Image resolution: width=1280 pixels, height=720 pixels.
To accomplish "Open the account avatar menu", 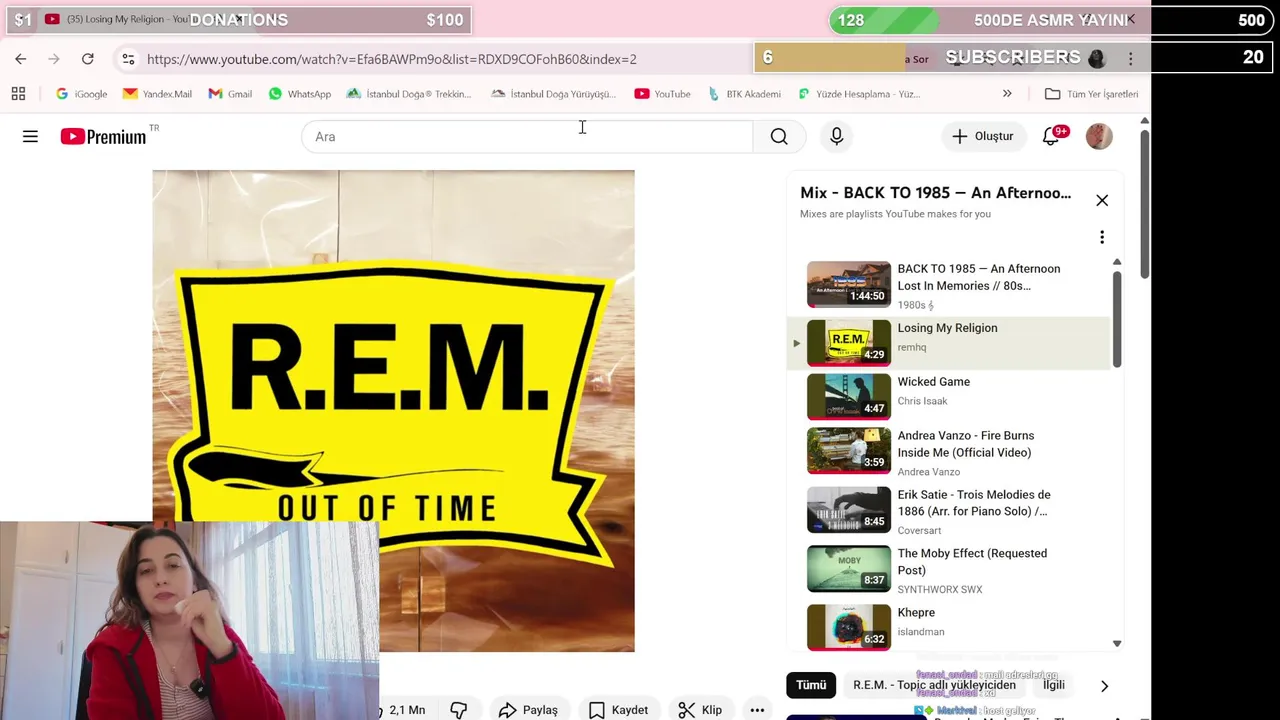I will (x=1099, y=136).
